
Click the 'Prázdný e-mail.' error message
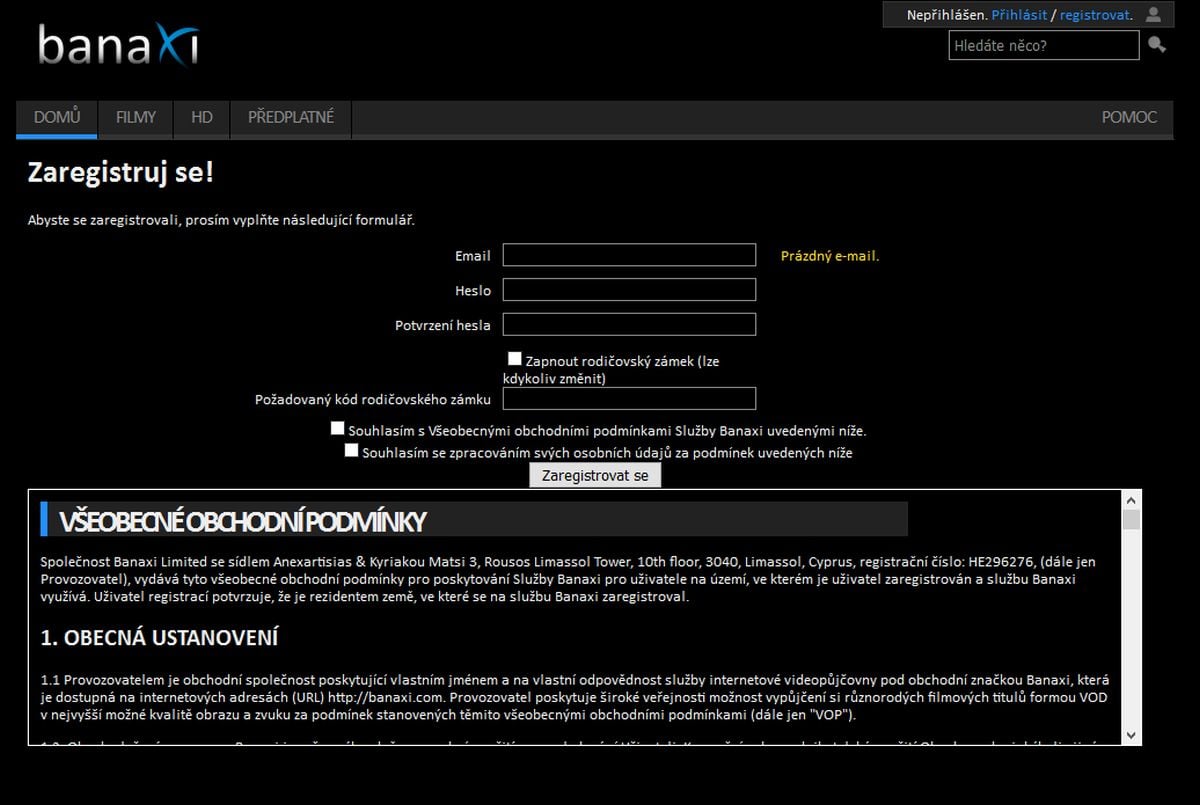pyautogui.click(x=830, y=256)
